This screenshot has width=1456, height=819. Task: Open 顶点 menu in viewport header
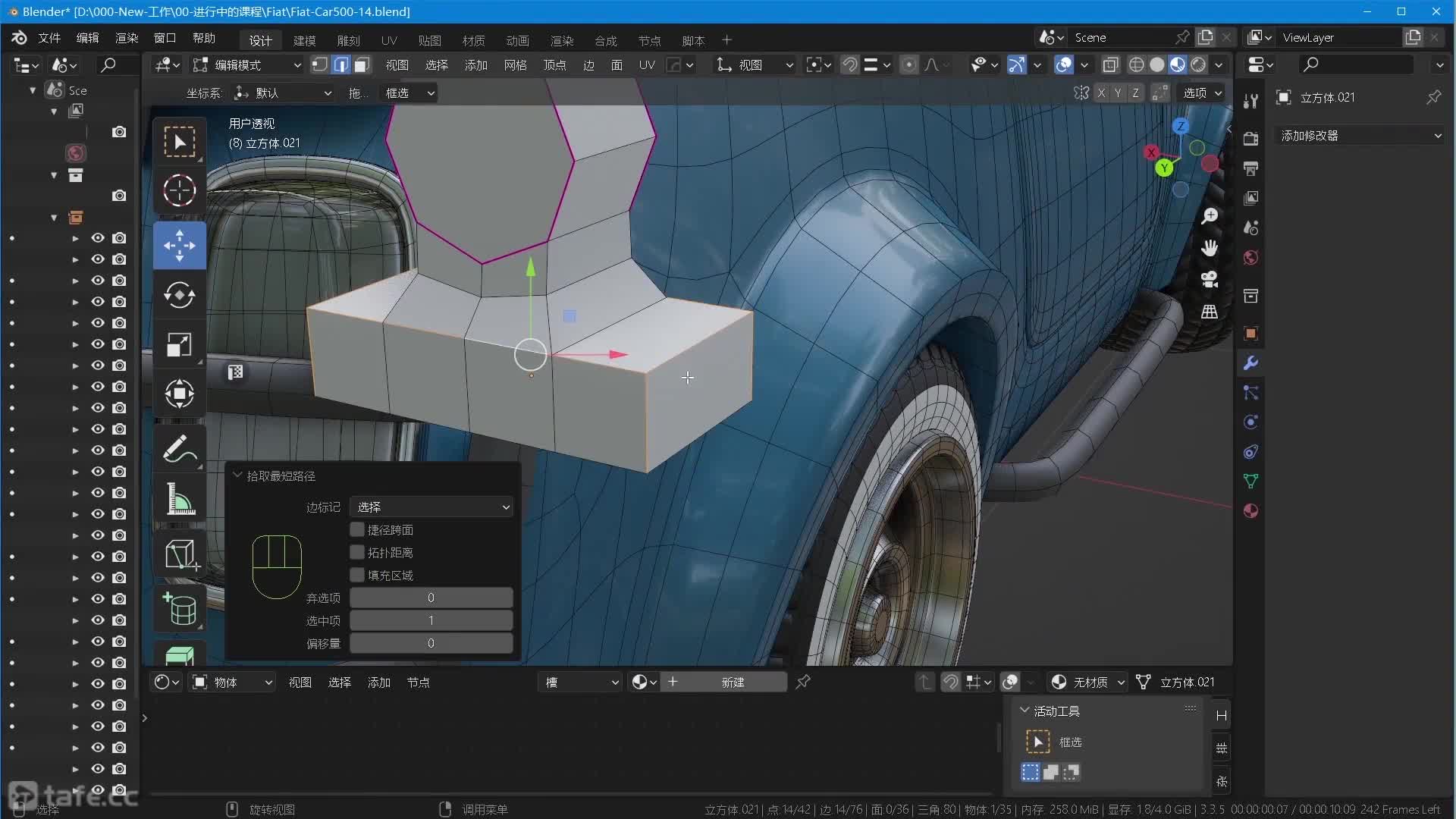[554, 65]
